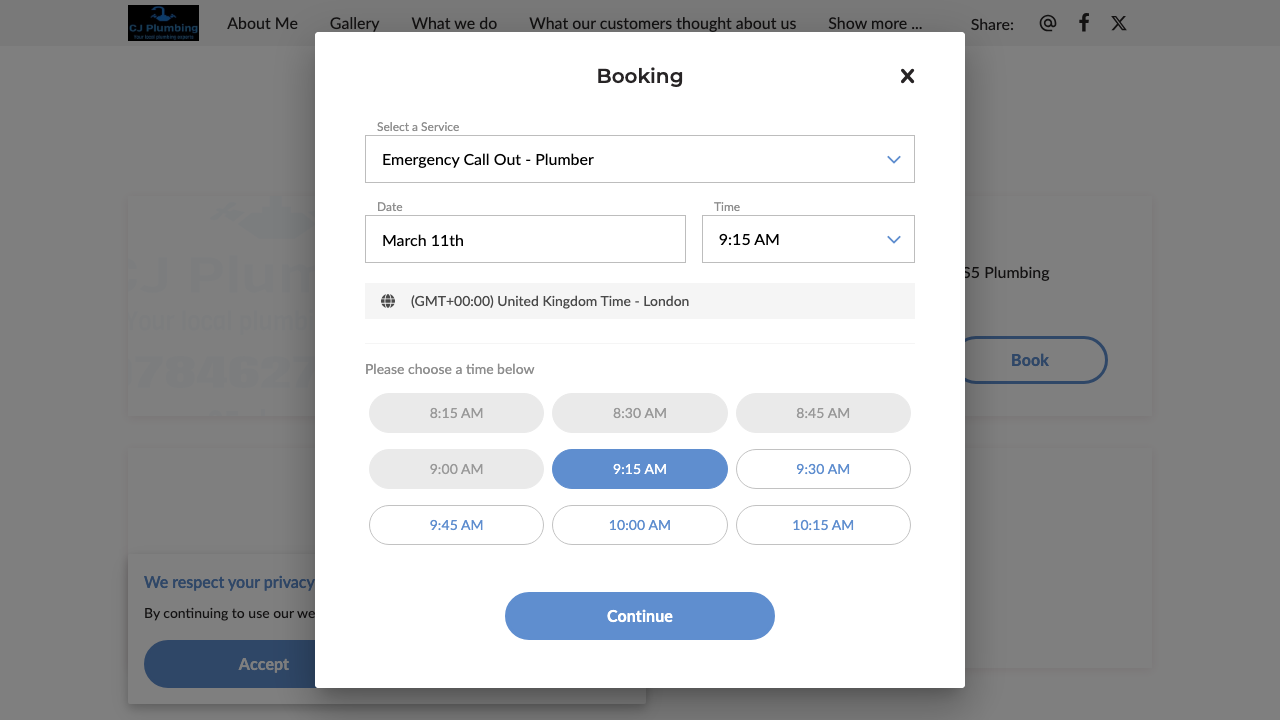
Task: Open the About Me page
Action: 262,23
